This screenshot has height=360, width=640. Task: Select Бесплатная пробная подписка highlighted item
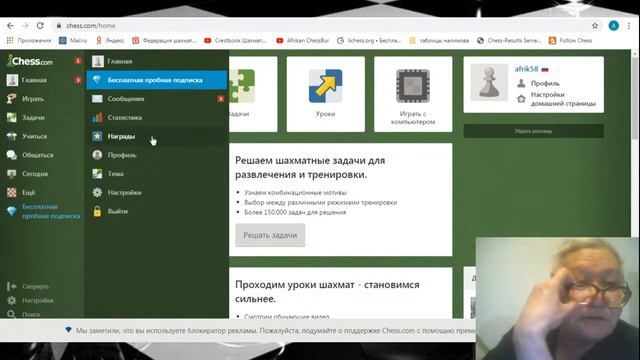click(157, 80)
